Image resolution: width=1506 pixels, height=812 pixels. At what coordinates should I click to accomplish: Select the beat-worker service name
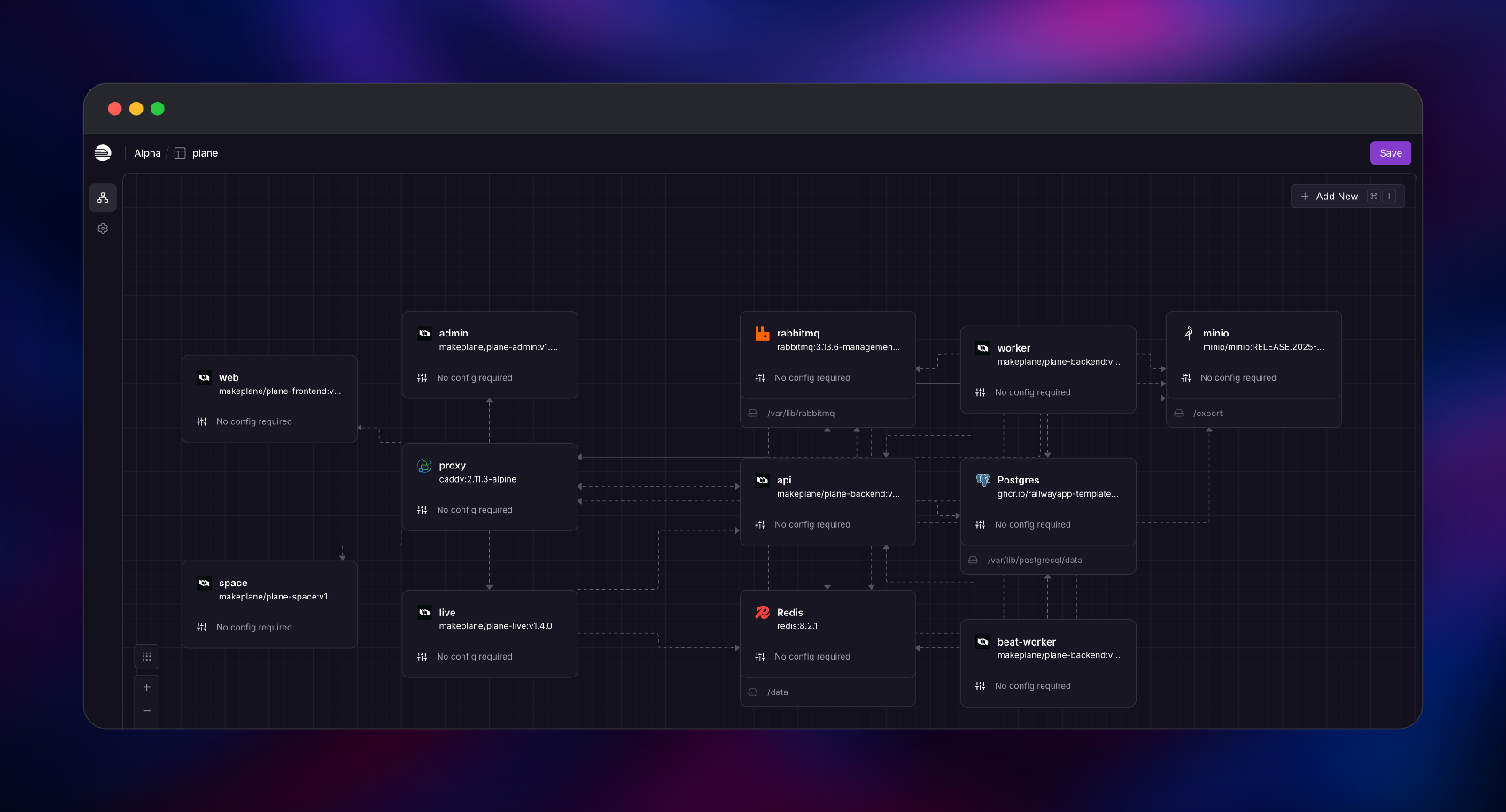point(1027,642)
